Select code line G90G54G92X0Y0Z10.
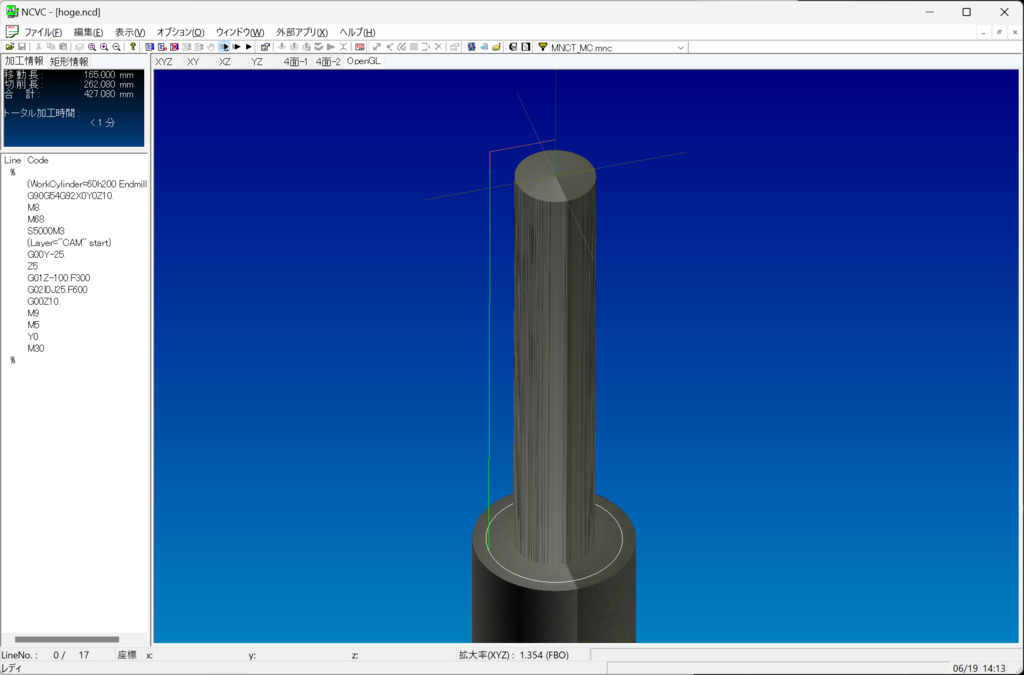1024x675 pixels. pyautogui.click(x=71, y=196)
